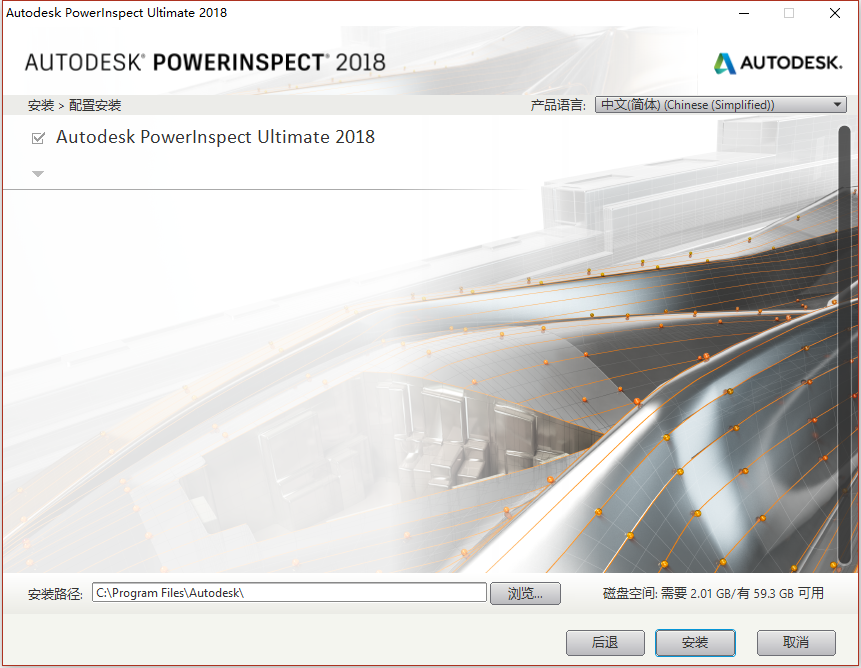Open the 产品语言 language dropdown

(x=720, y=104)
